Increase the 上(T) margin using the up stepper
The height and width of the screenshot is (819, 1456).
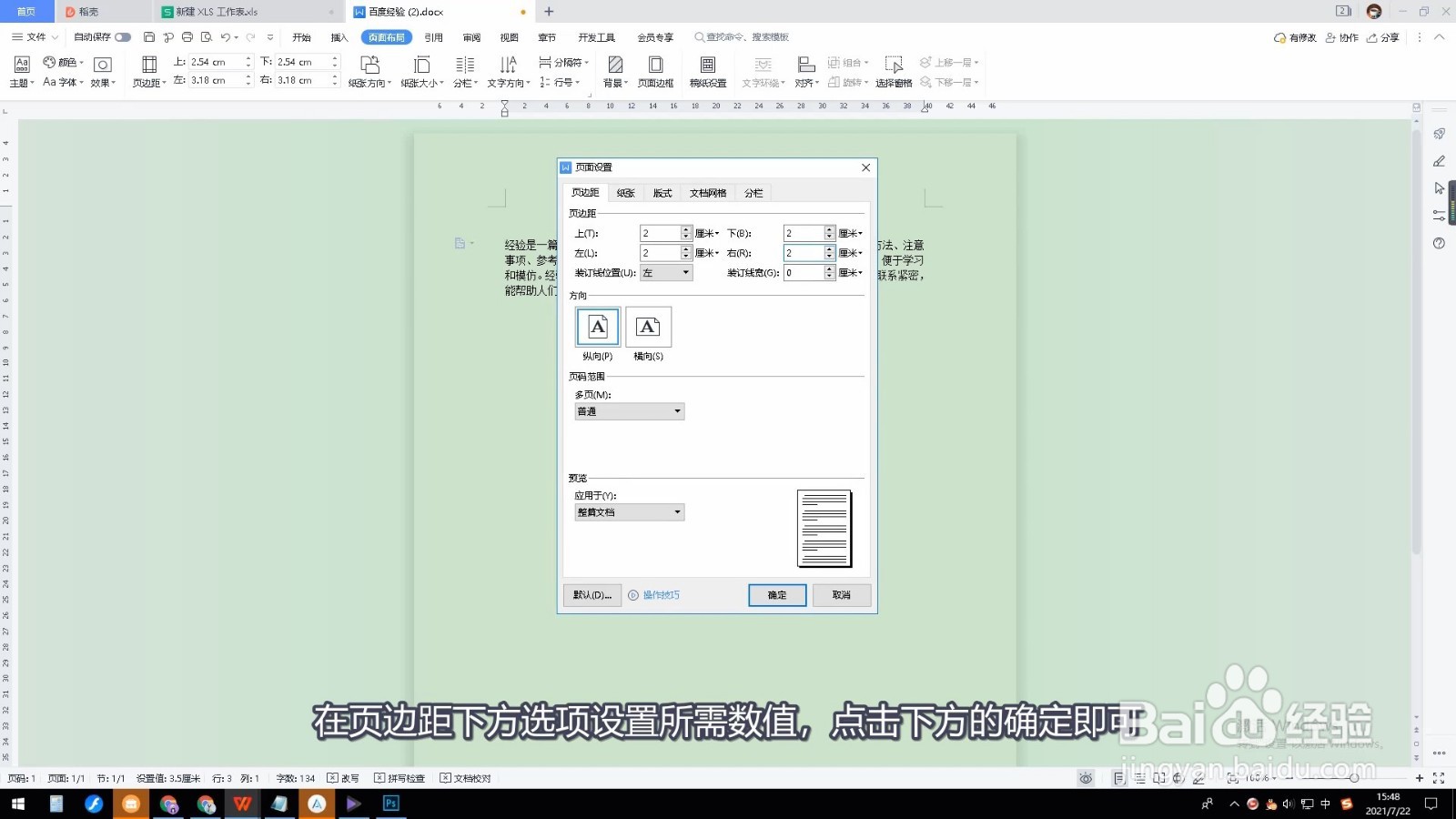click(x=685, y=228)
